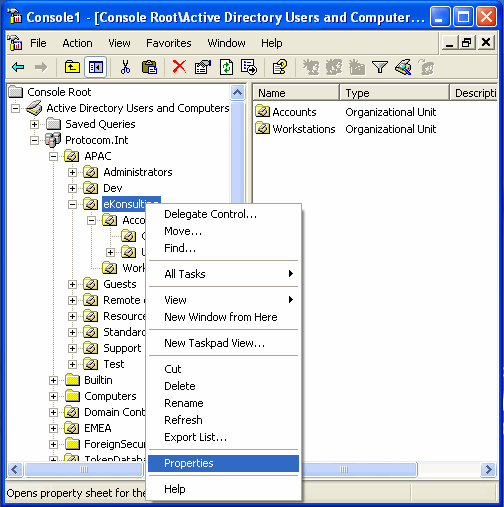Click the Find objects toolbar icon
Screen dimensions: 504x507
403,67
